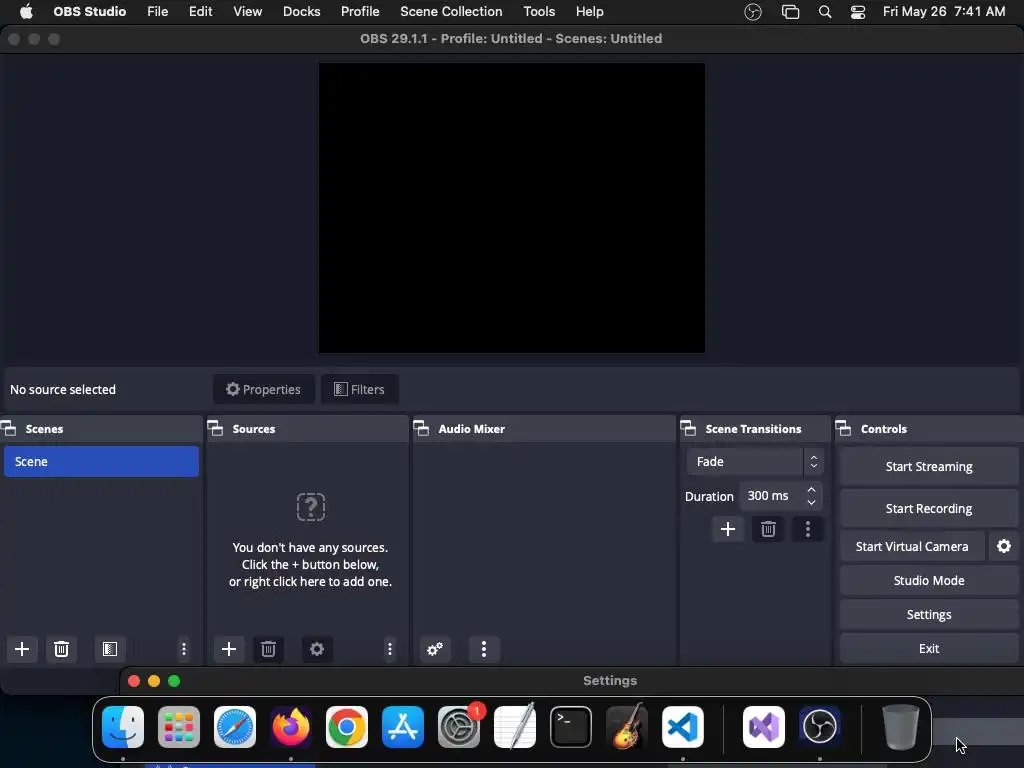The image size is (1024, 768).
Task: Open the Docks menu
Action: click(301, 12)
